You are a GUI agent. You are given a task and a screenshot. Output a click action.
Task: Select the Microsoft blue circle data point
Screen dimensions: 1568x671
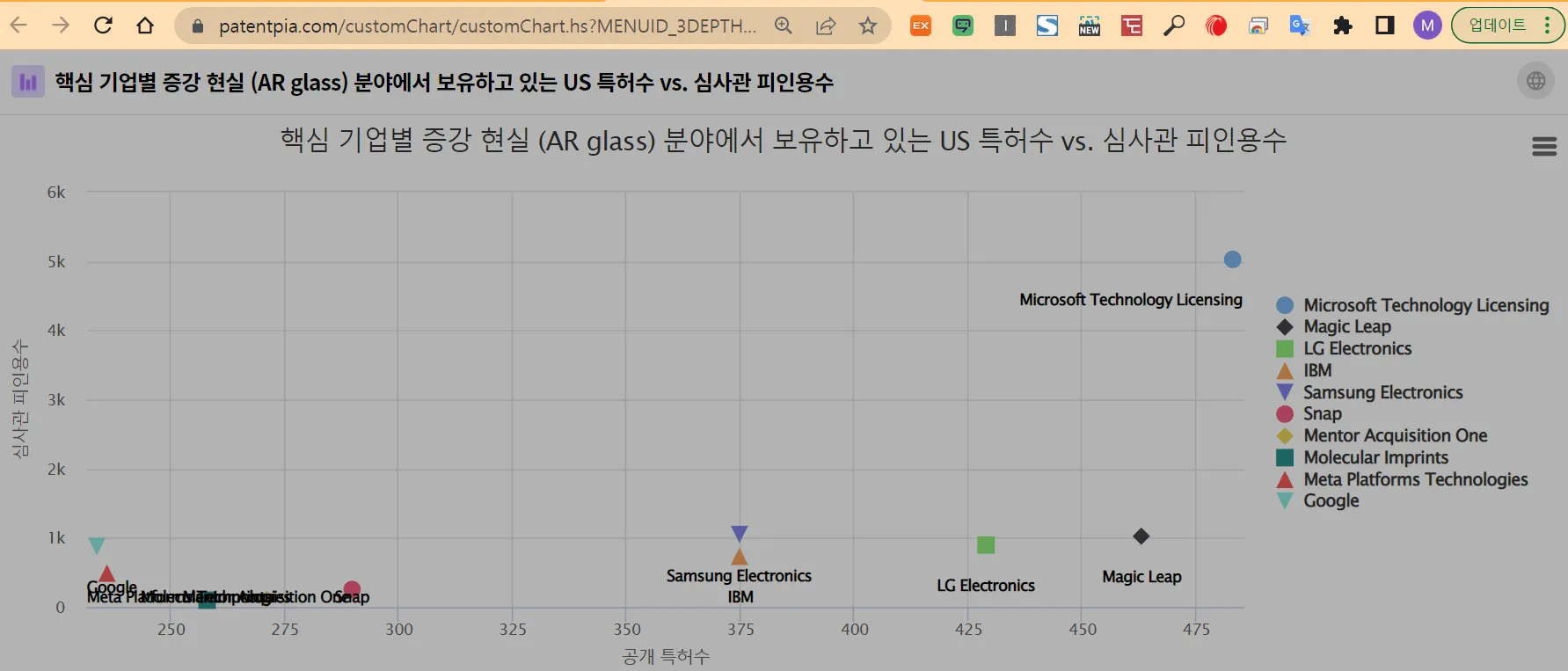click(1232, 259)
